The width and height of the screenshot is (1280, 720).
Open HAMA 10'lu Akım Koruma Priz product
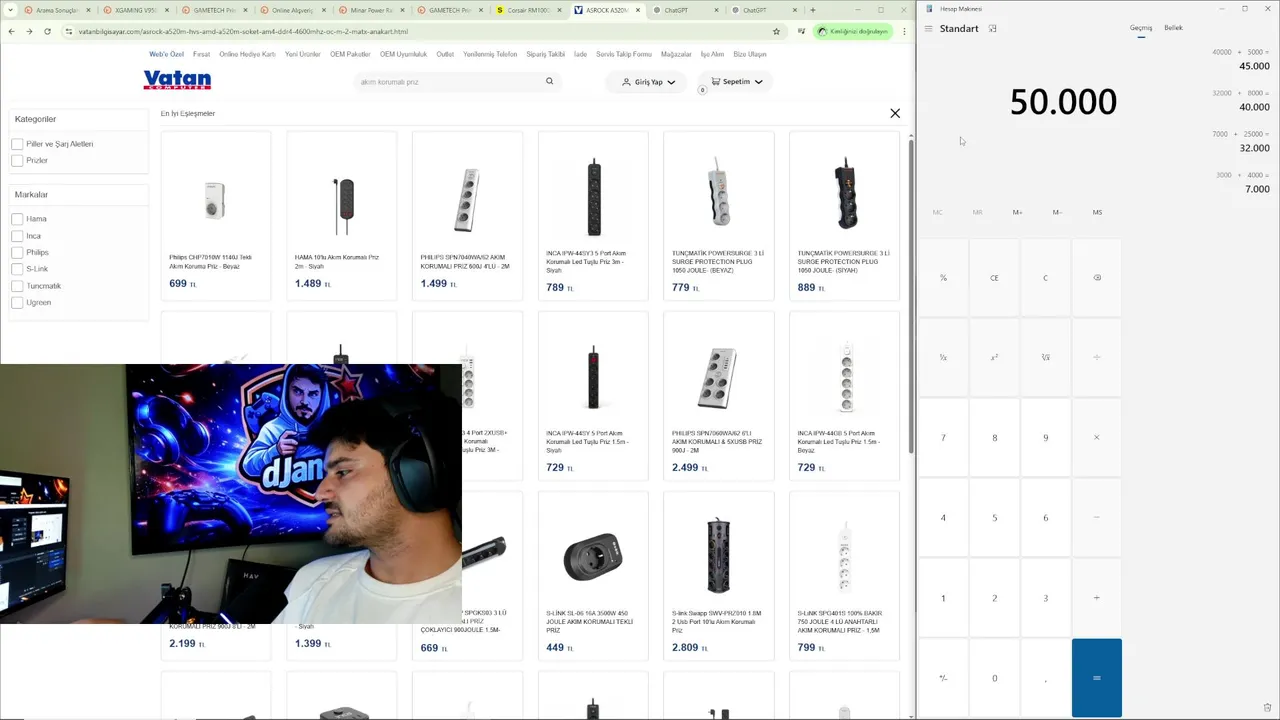click(341, 215)
